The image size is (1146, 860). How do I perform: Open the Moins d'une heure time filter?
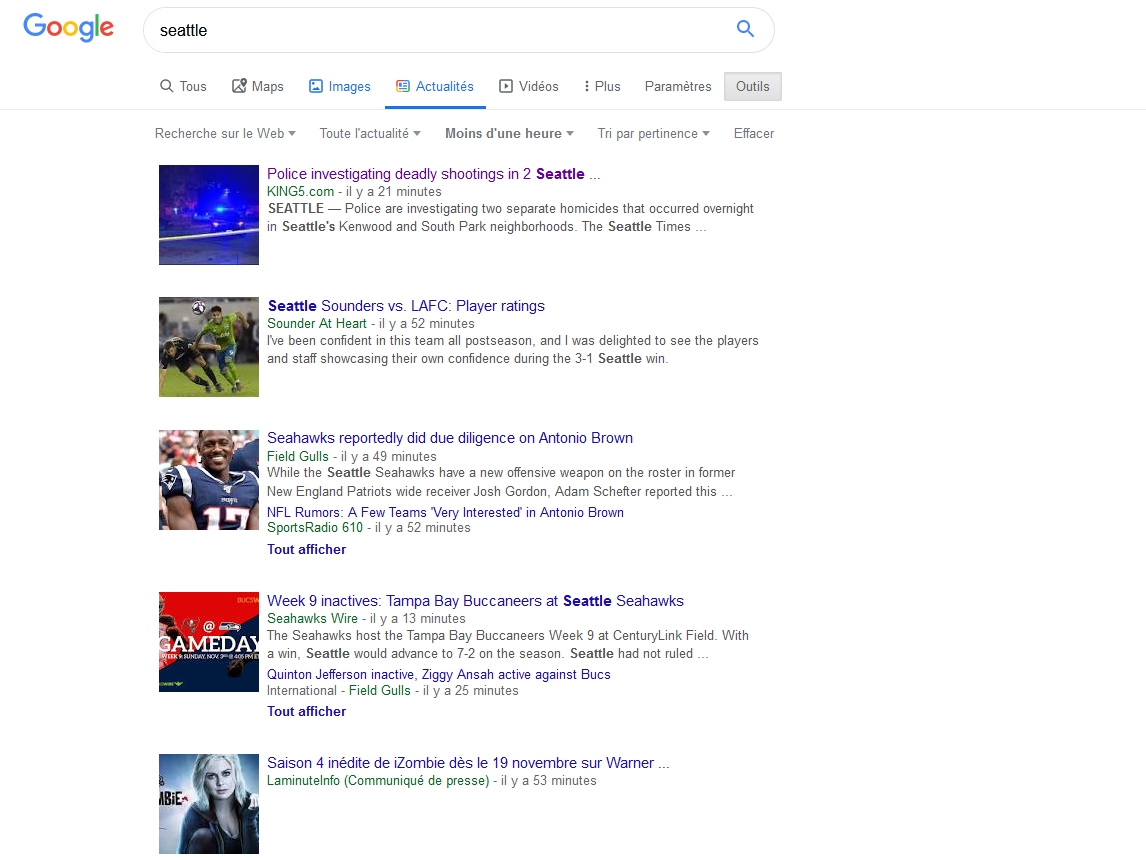(x=509, y=134)
